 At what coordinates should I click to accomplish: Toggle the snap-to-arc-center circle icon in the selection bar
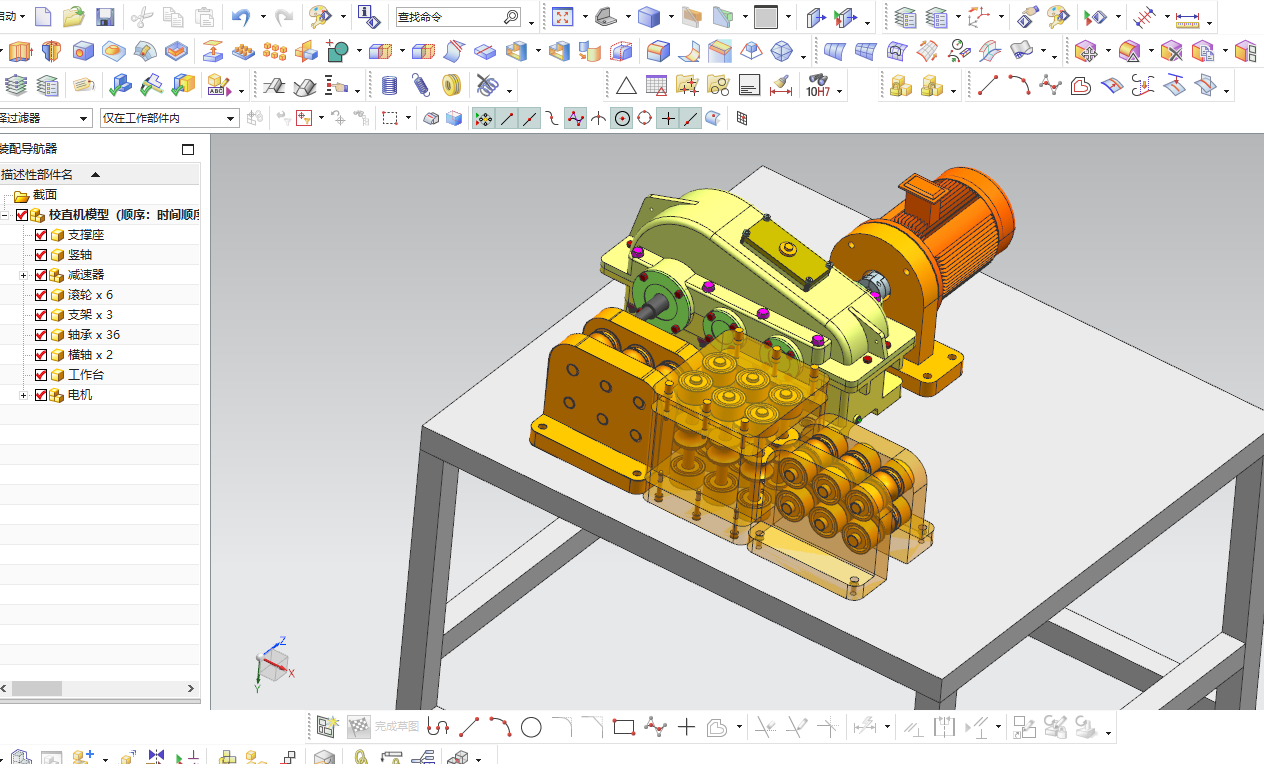622,118
